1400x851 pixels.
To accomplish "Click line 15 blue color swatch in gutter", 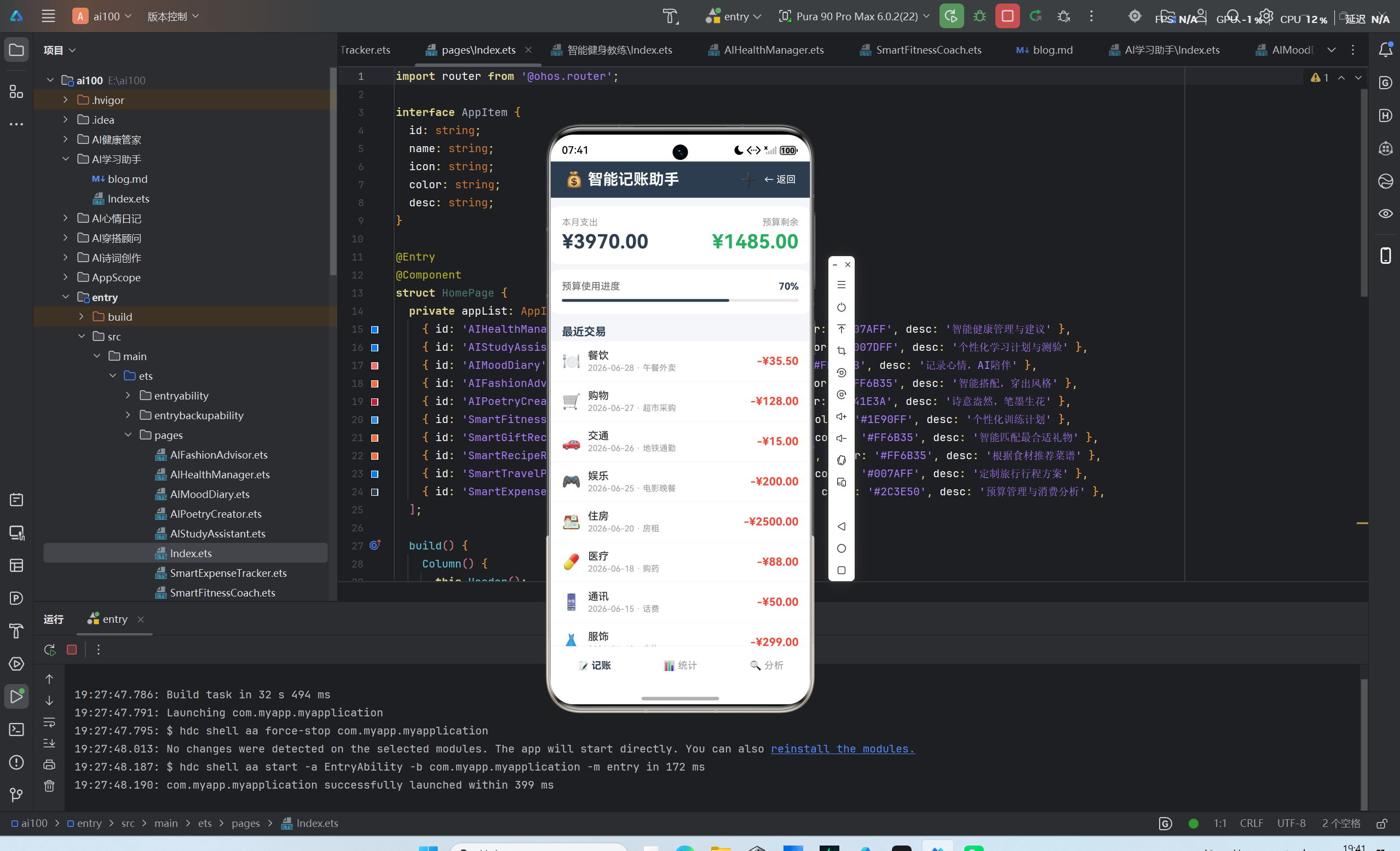I will point(375,329).
